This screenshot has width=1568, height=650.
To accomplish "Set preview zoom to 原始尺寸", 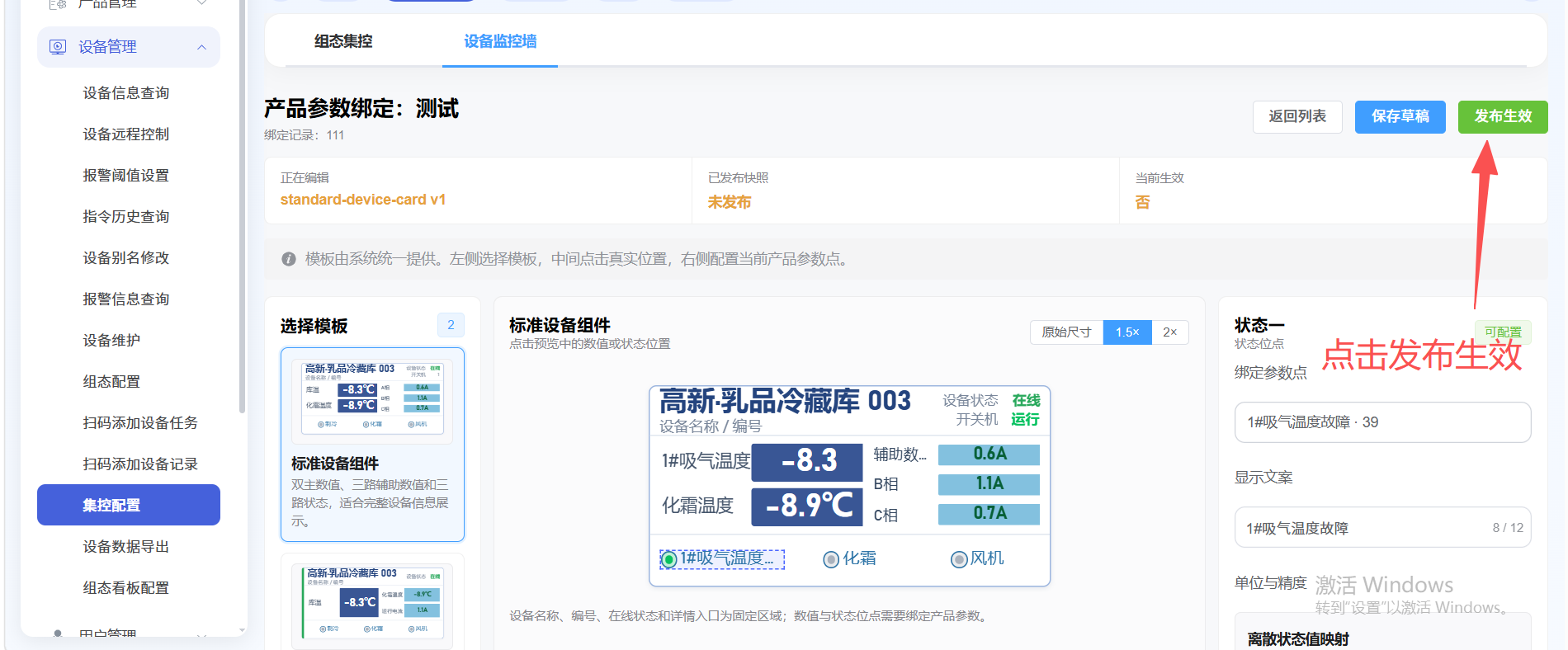I will (1066, 332).
